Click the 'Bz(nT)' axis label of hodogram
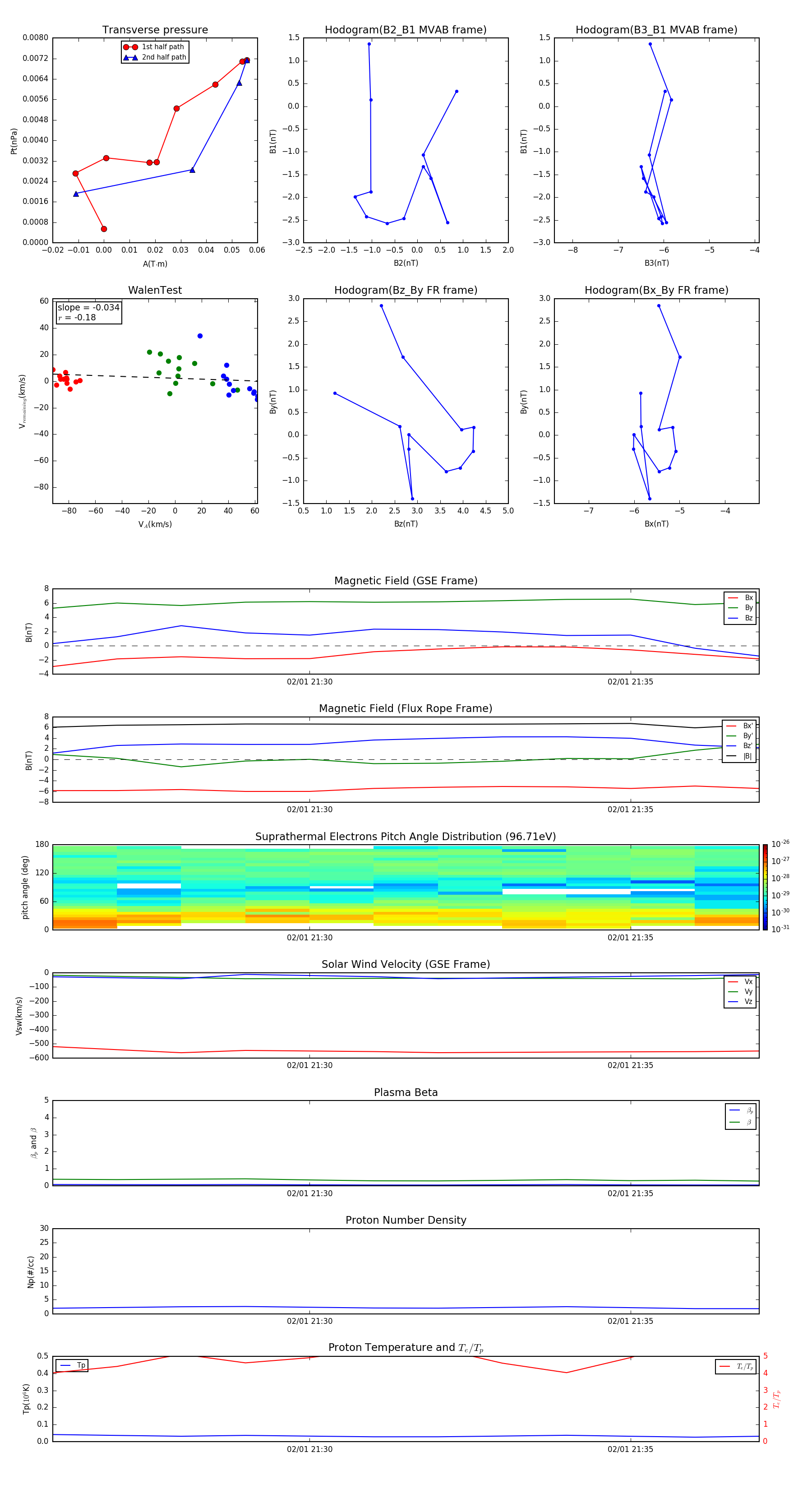Screen dimensions: 812x1489 [406, 524]
